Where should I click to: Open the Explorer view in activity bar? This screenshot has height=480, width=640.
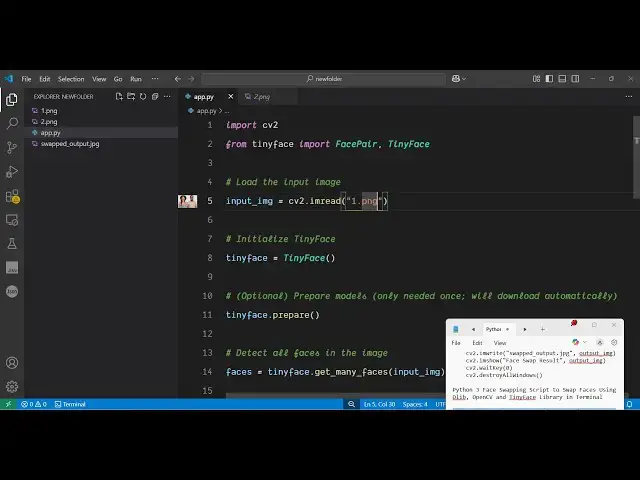tap(12, 99)
